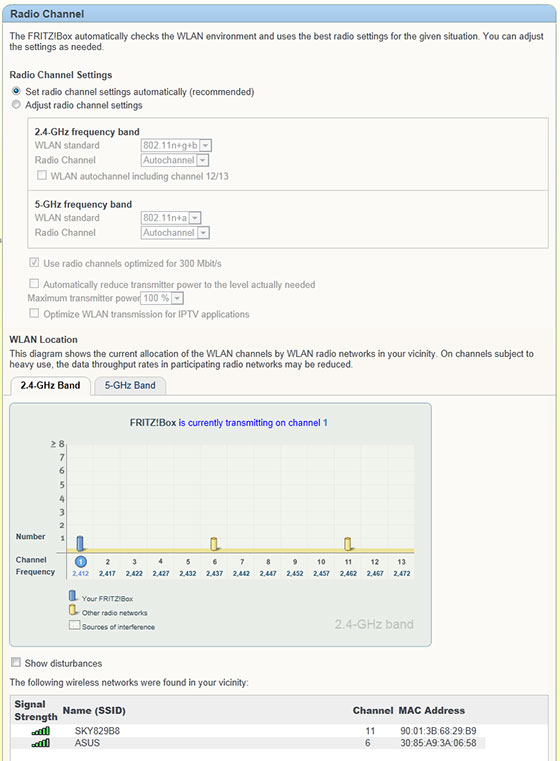This screenshot has width=560, height=761.
Task: Click the yellow network bar on channel 11
Action: [x=348, y=544]
